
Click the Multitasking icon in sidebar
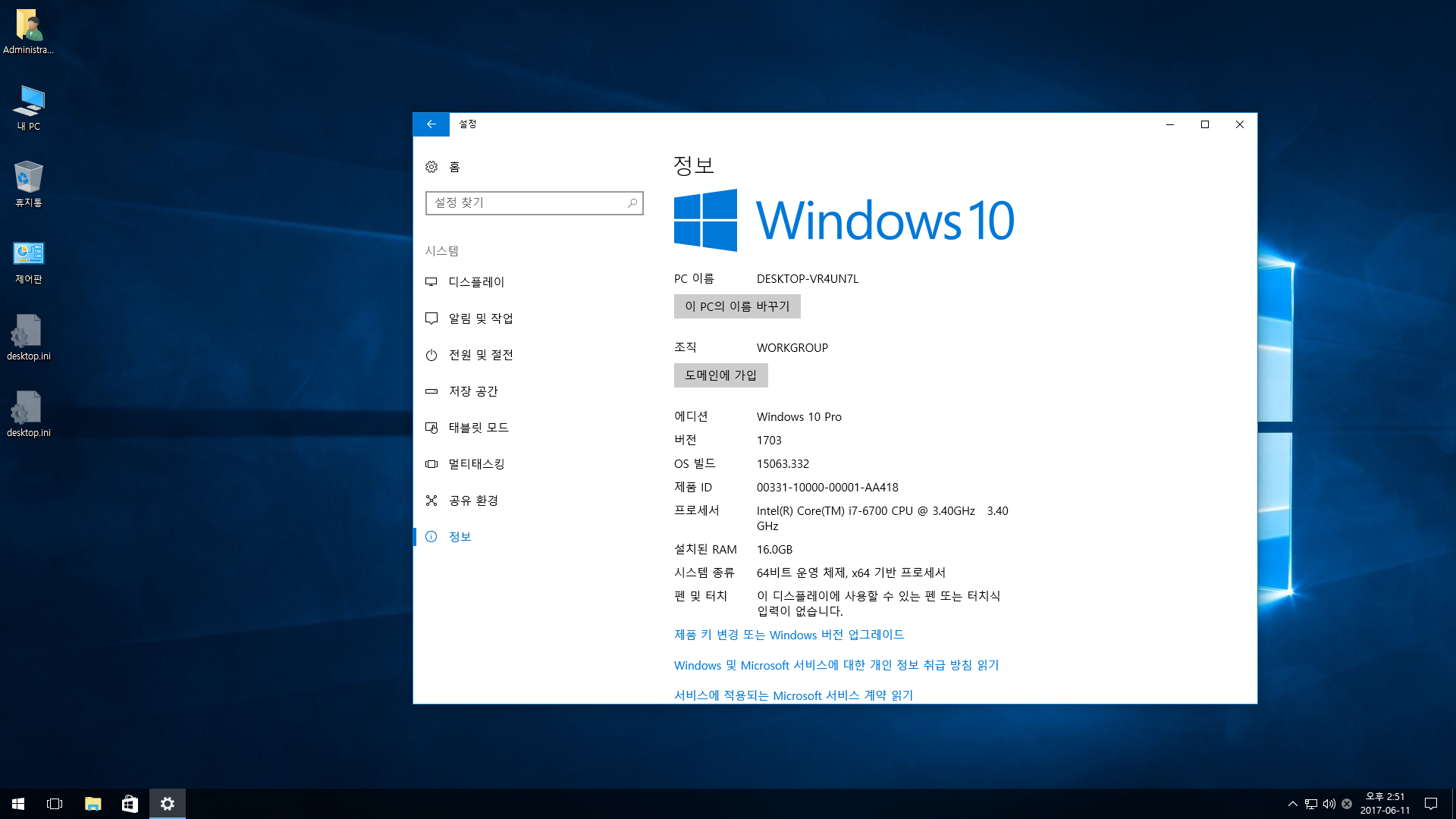click(431, 464)
